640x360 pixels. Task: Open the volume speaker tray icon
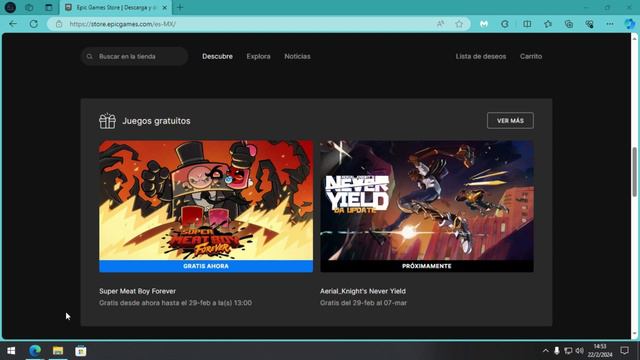point(579,351)
